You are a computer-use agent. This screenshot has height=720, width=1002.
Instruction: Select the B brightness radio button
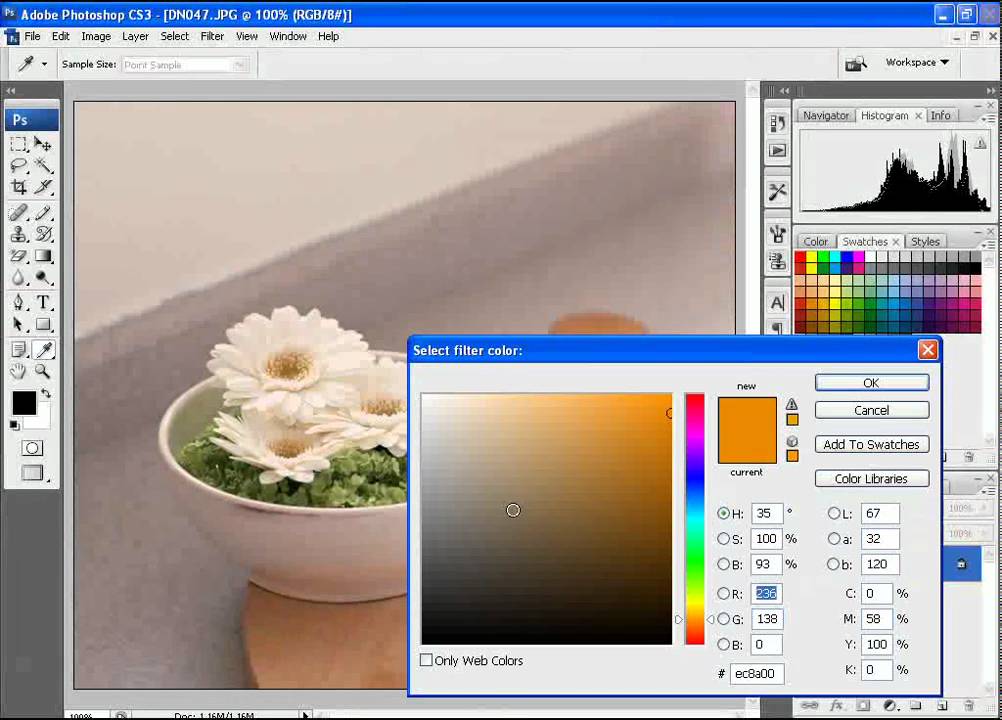click(x=723, y=564)
